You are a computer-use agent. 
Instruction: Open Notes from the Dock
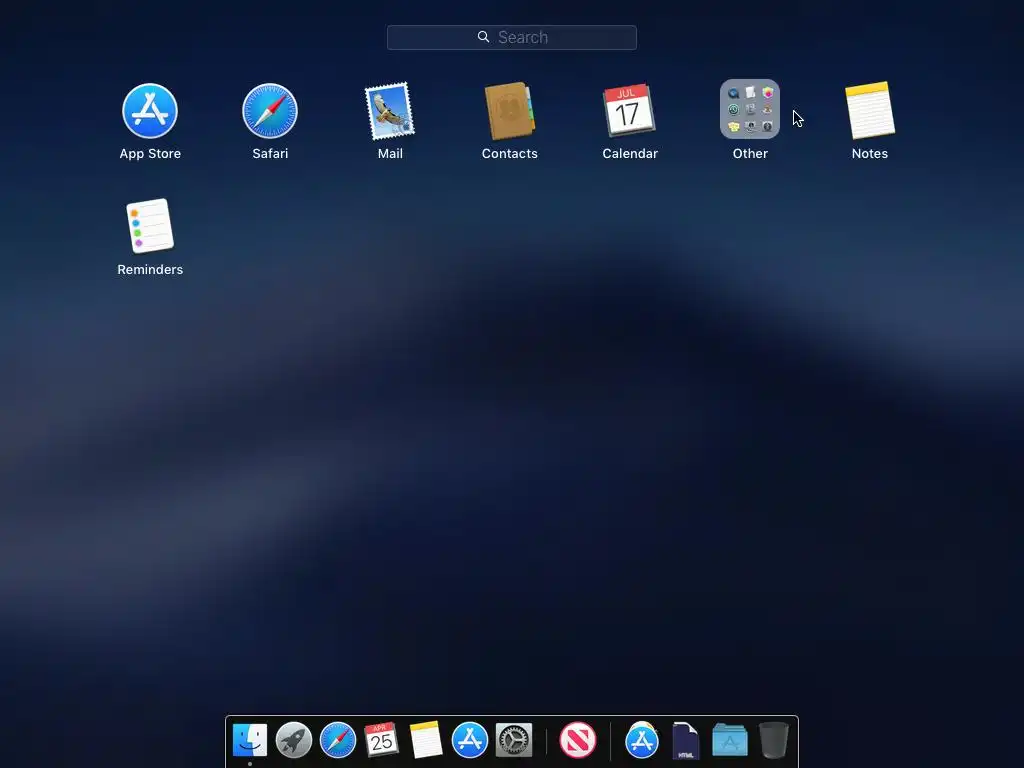[x=426, y=740]
